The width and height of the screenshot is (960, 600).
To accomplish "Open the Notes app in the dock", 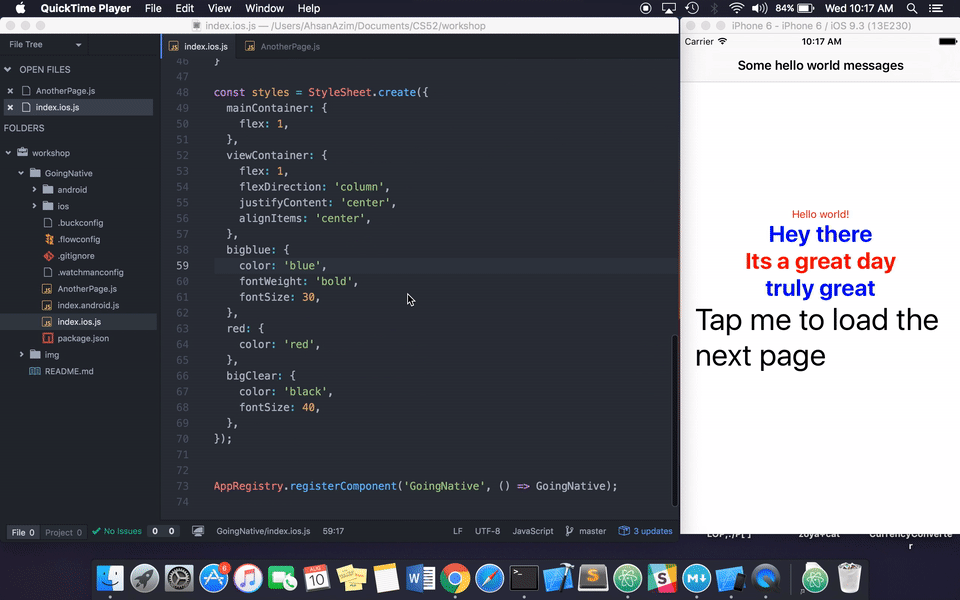I will [386, 577].
